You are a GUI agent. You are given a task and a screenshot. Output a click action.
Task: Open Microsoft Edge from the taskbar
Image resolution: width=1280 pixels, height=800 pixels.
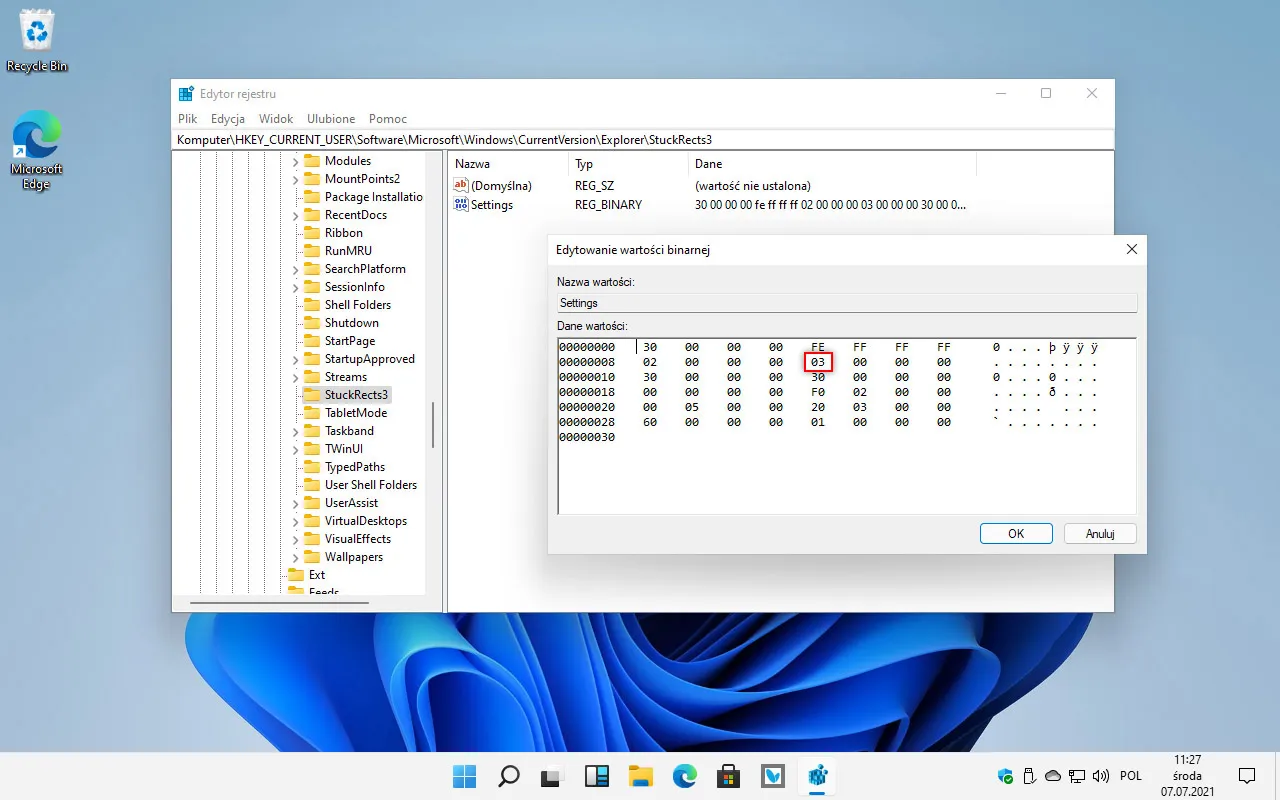(x=684, y=775)
